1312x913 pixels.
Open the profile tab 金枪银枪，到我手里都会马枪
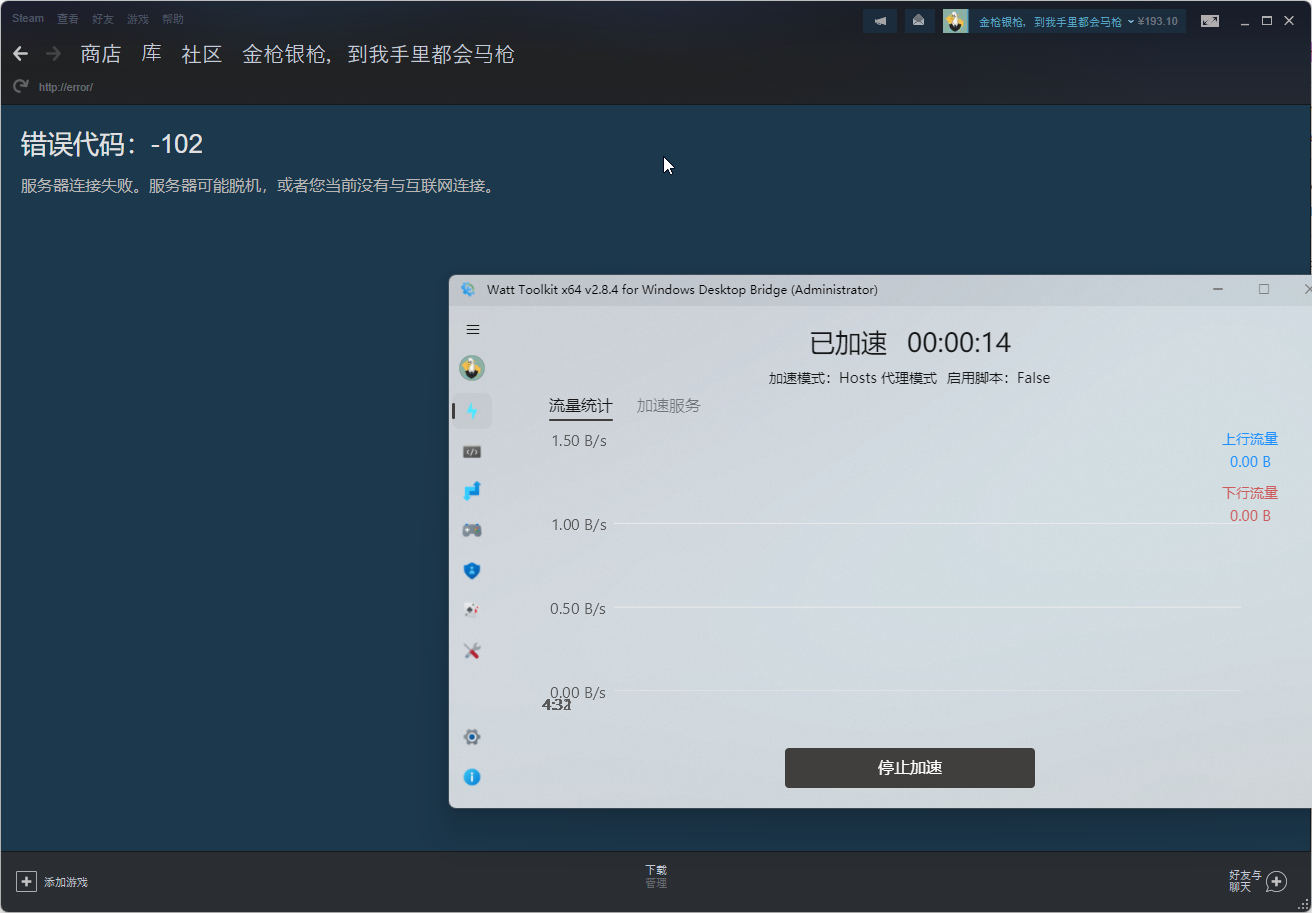(378, 54)
